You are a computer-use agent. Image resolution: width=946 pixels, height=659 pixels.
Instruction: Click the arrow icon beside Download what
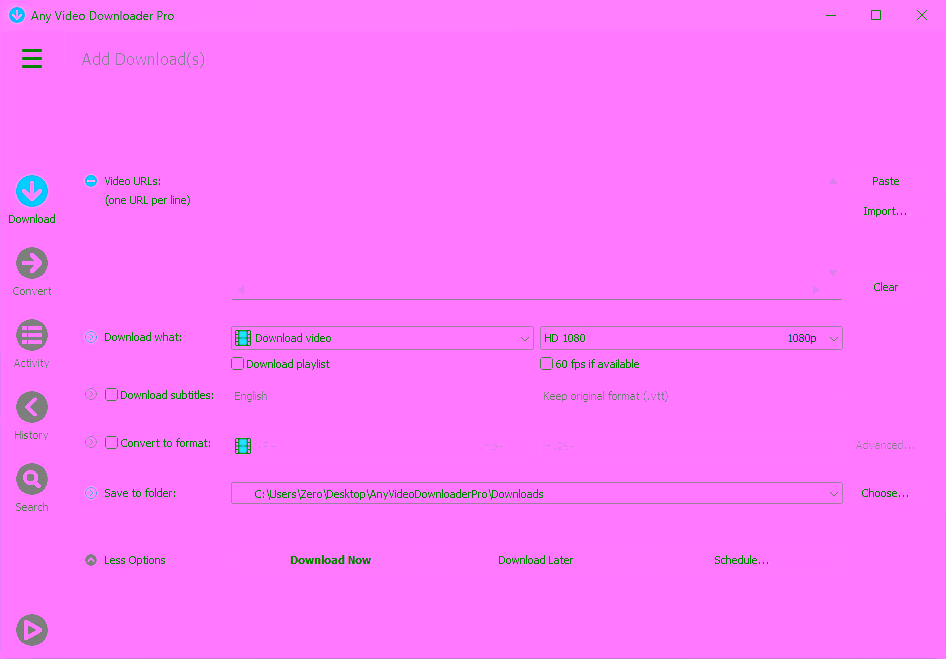tap(91, 337)
